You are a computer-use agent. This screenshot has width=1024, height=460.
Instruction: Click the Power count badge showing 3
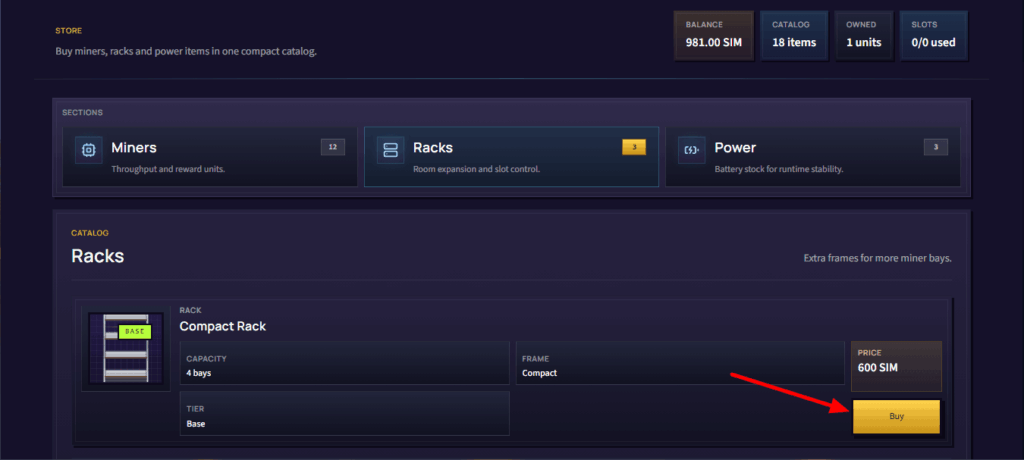coord(936,147)
